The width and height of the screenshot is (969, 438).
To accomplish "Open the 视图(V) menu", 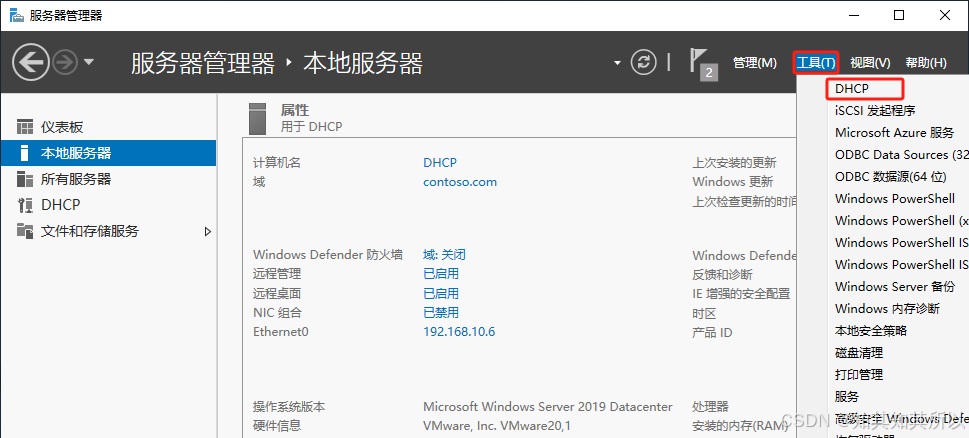I will (x=870, y=62).
